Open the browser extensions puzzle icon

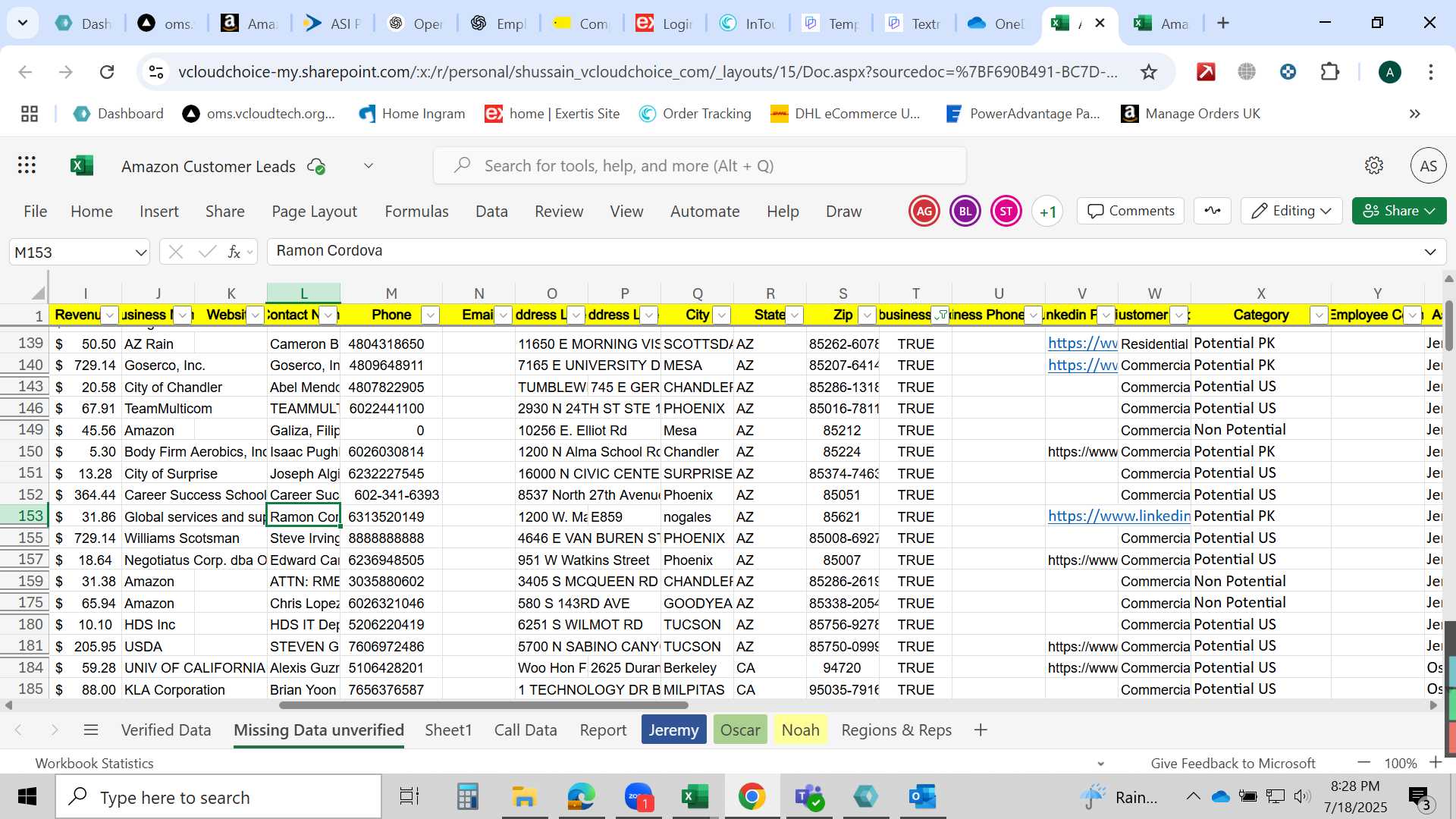click(x=1330, y=72)
